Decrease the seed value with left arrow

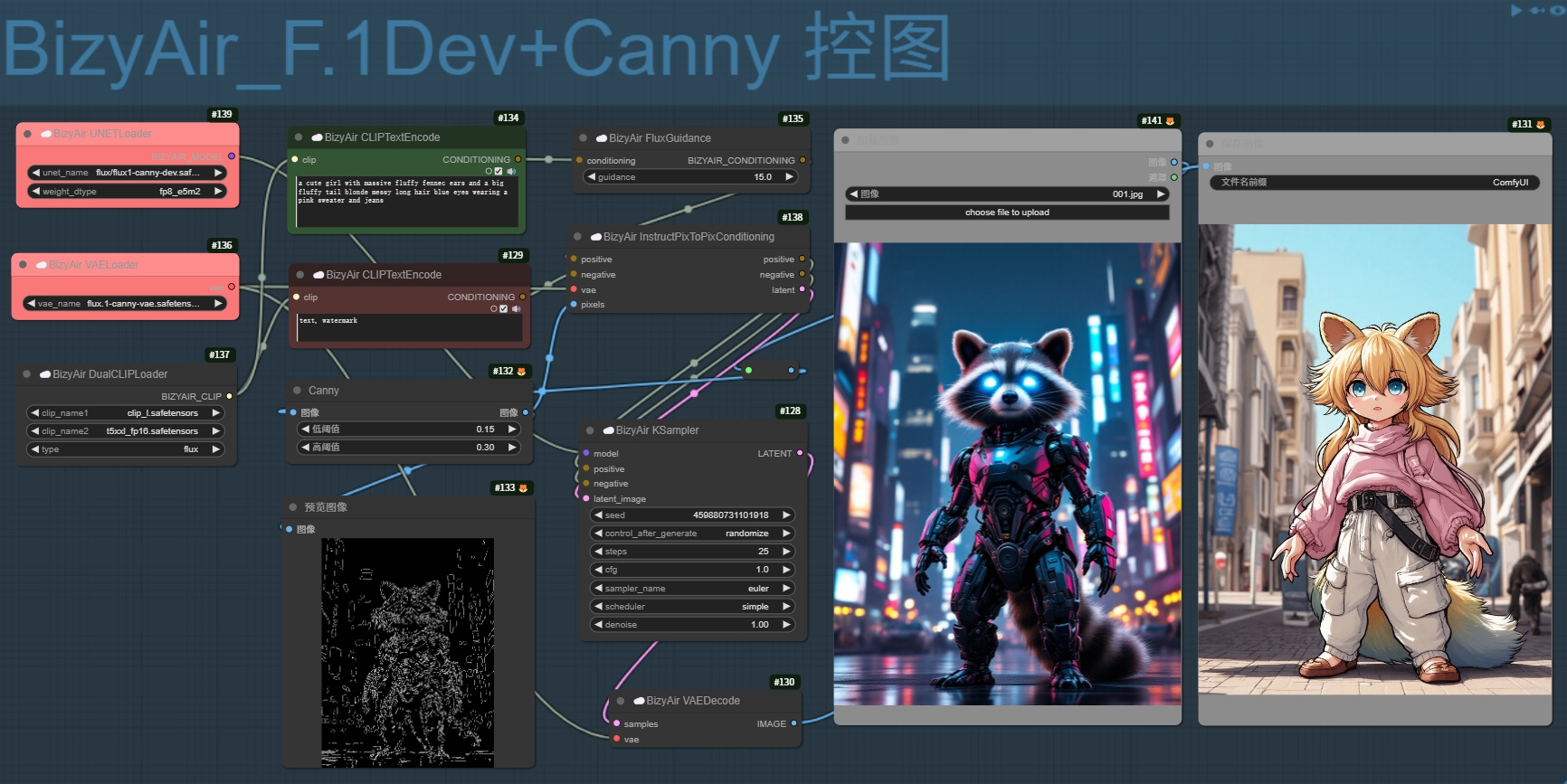coord(599,515)
